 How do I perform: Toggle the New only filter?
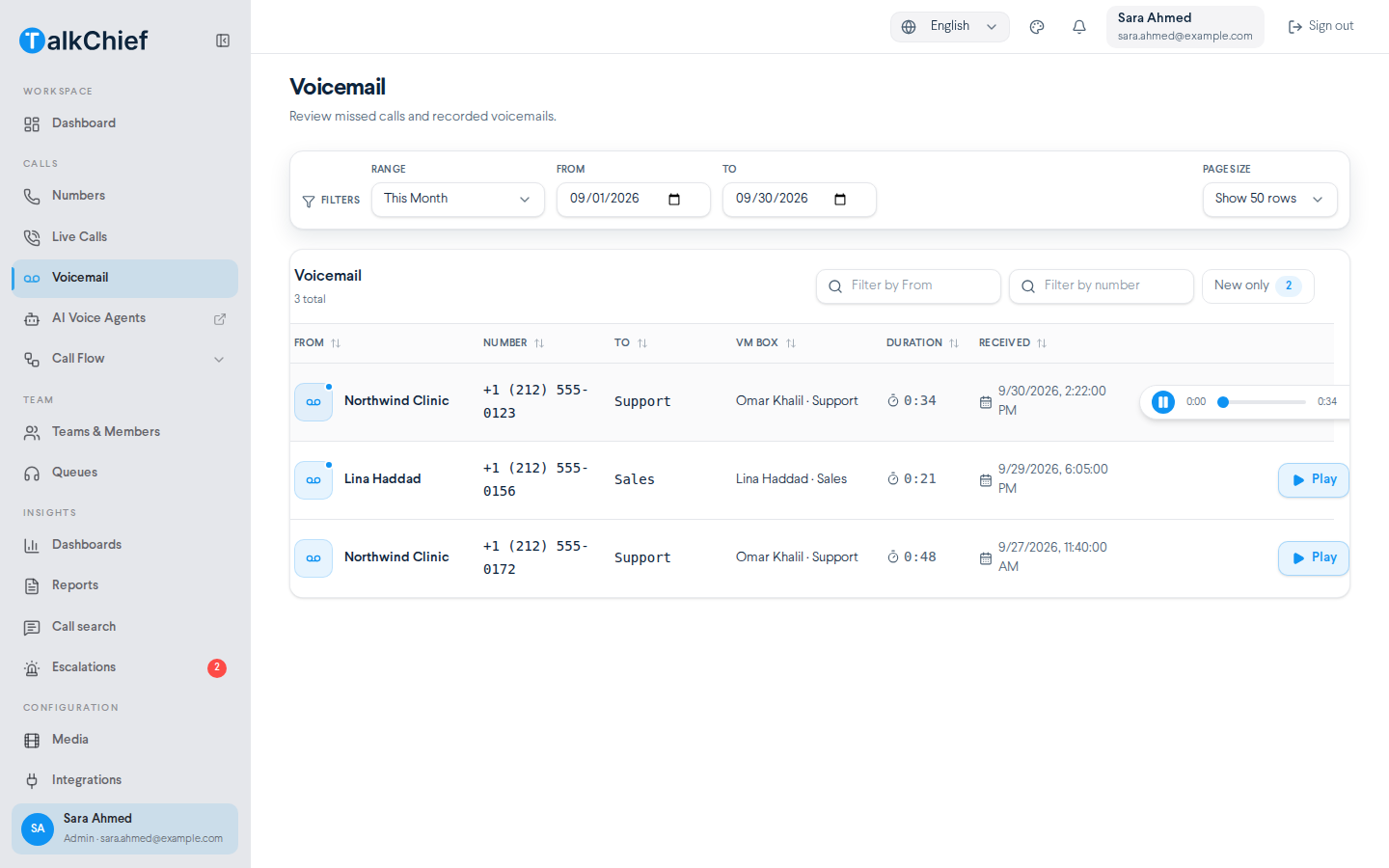1258,286
